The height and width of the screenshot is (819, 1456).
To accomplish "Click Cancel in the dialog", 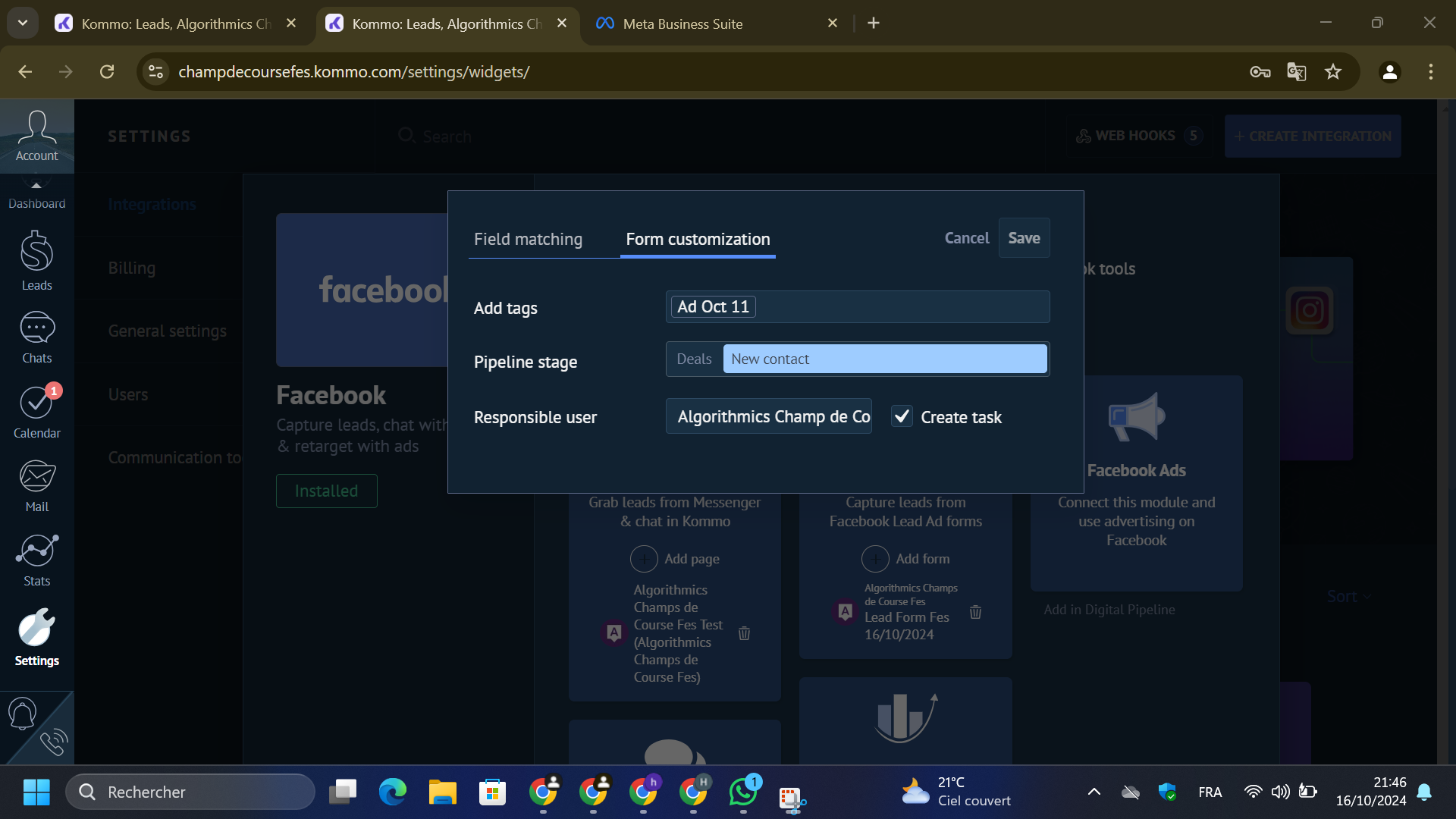I will 966,238.
